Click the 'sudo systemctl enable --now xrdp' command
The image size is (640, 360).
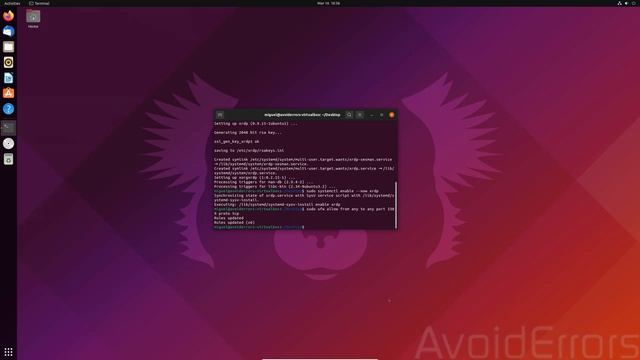pyautogui.click(x=342, y=191)
